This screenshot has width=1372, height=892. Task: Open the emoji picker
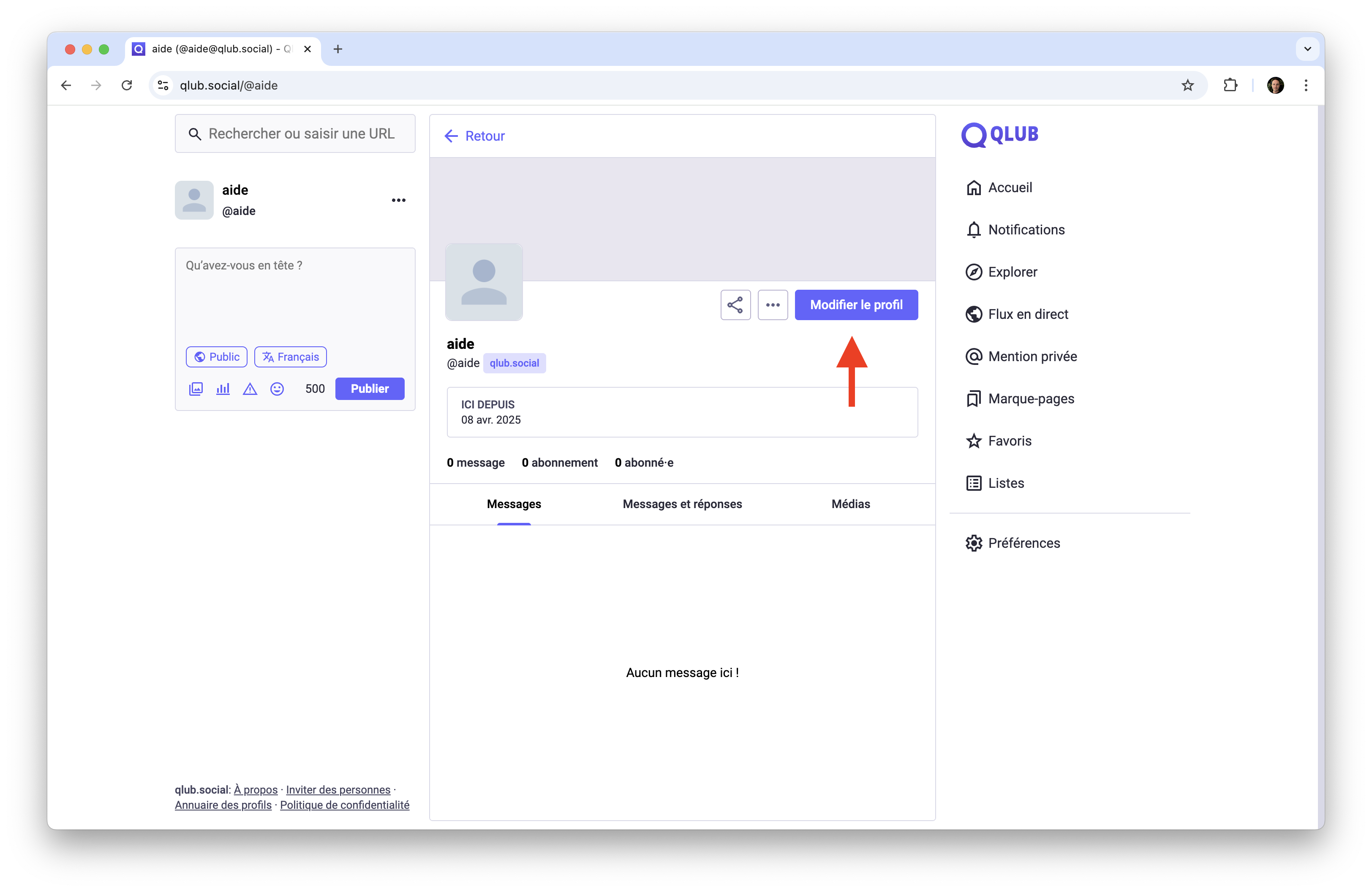click(277, 389)
